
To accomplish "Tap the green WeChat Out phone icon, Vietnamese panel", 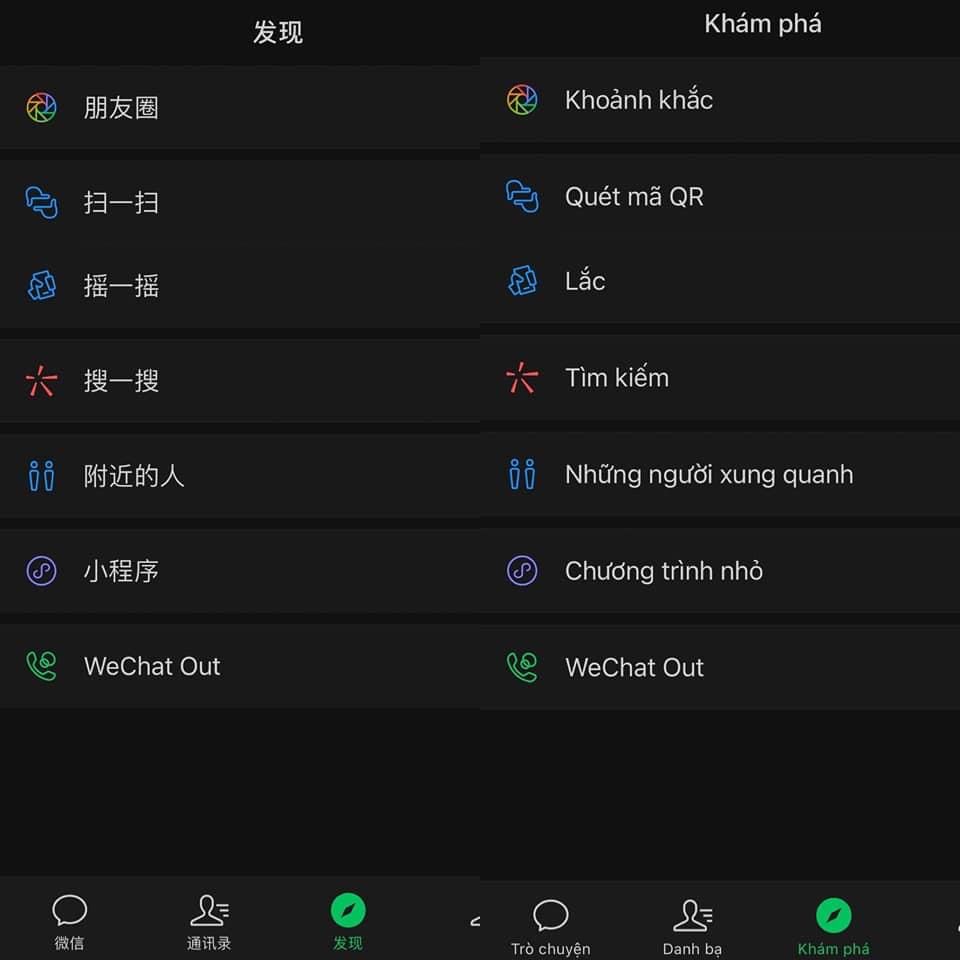I will pos(522,667).
